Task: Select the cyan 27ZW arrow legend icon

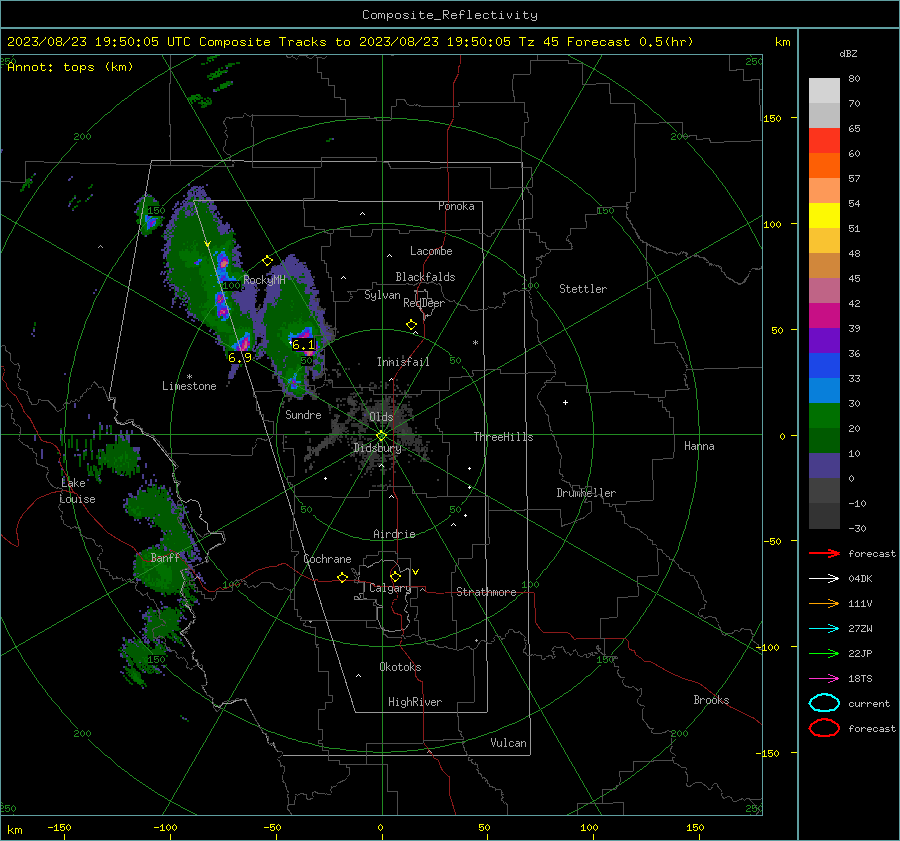Action: pyautogui.click(x=824, y=629)
